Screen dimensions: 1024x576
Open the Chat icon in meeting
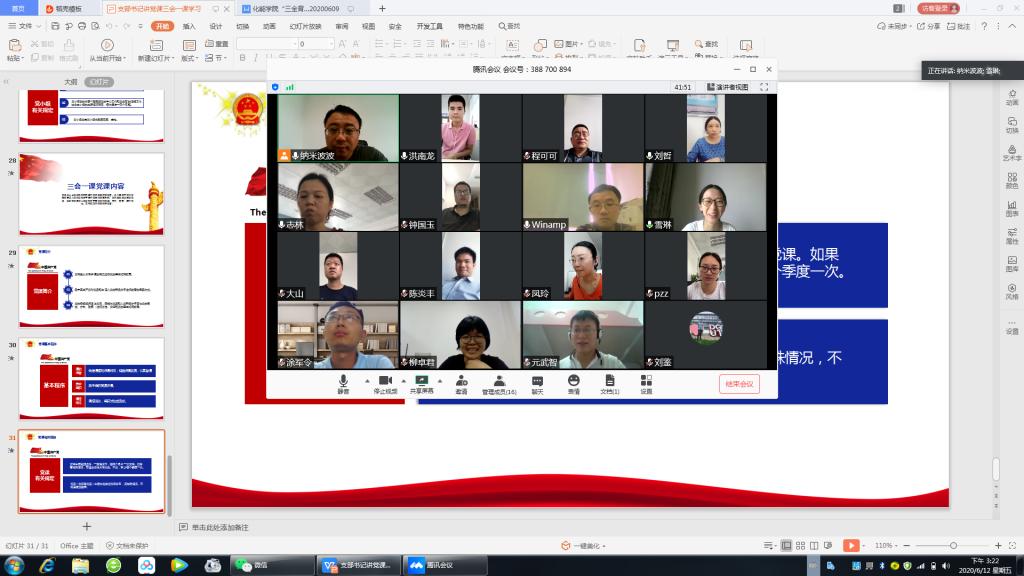pos(537,381)
